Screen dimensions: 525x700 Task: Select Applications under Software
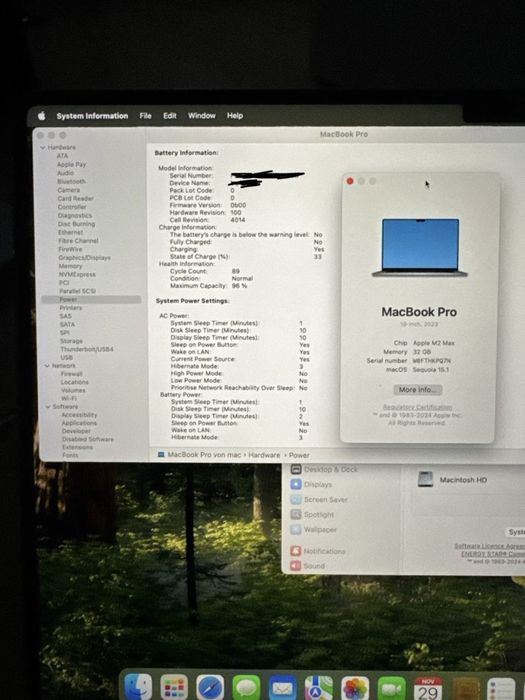click(x=79, y=423)
